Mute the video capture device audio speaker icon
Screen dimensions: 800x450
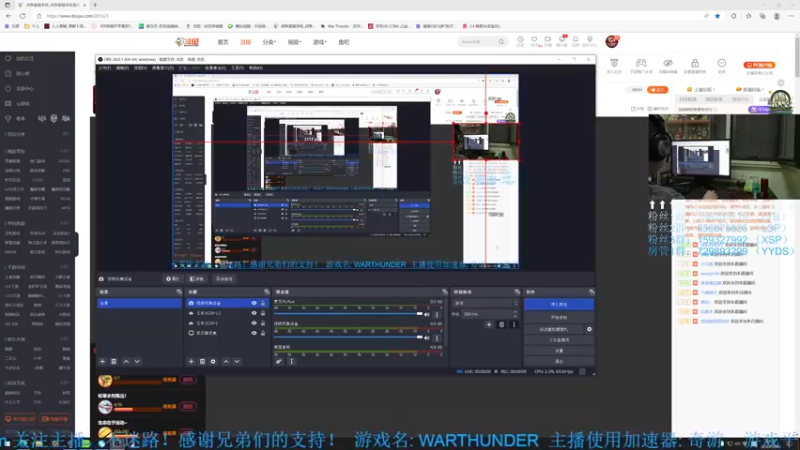[x=427, y=337]
